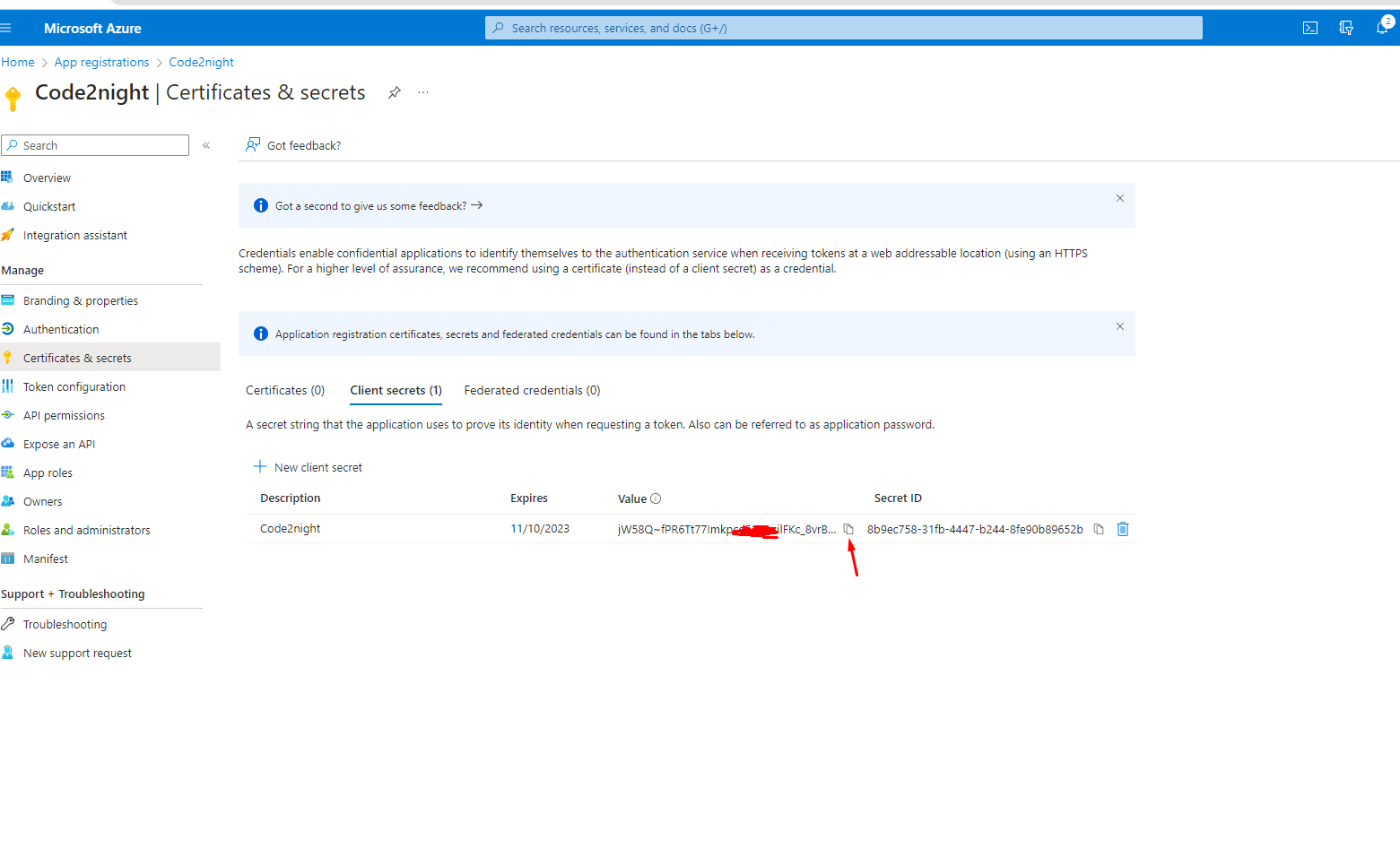Click the Microsoft Azure logo text
This screenshot has height=849, width=1400.
tap(92, 28)
